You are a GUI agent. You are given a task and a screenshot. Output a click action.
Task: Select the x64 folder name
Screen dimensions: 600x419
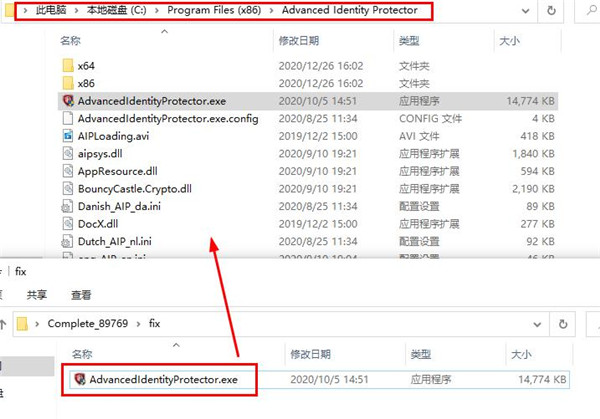click(x=86, y=66)
